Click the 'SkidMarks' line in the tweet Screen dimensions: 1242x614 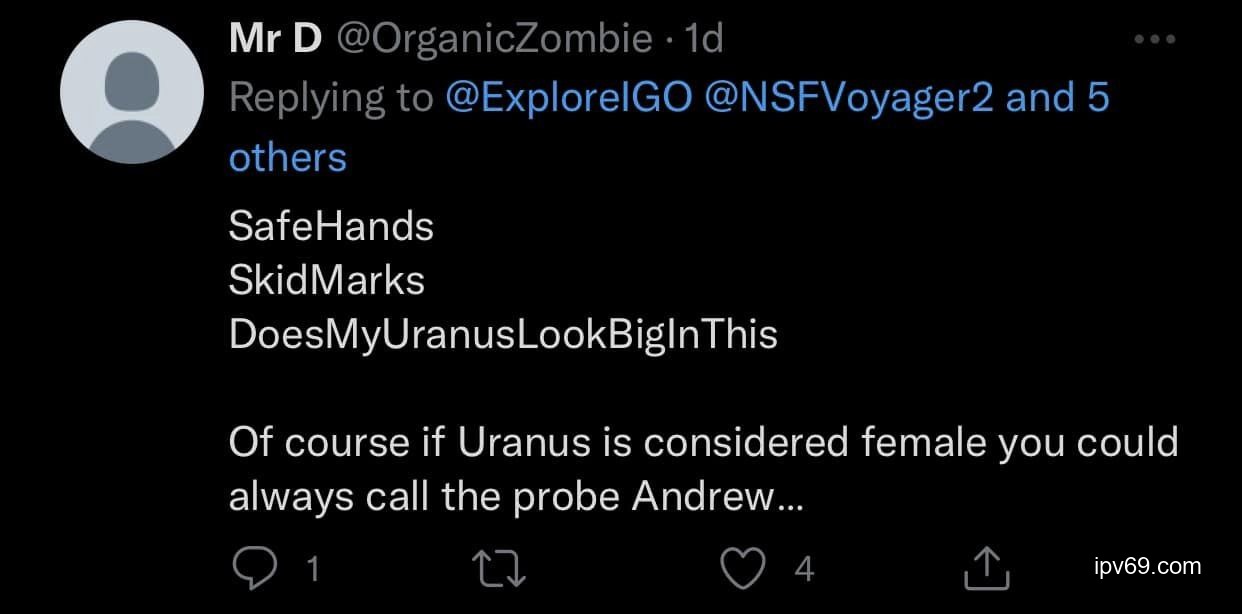click(x=327, y=281)
